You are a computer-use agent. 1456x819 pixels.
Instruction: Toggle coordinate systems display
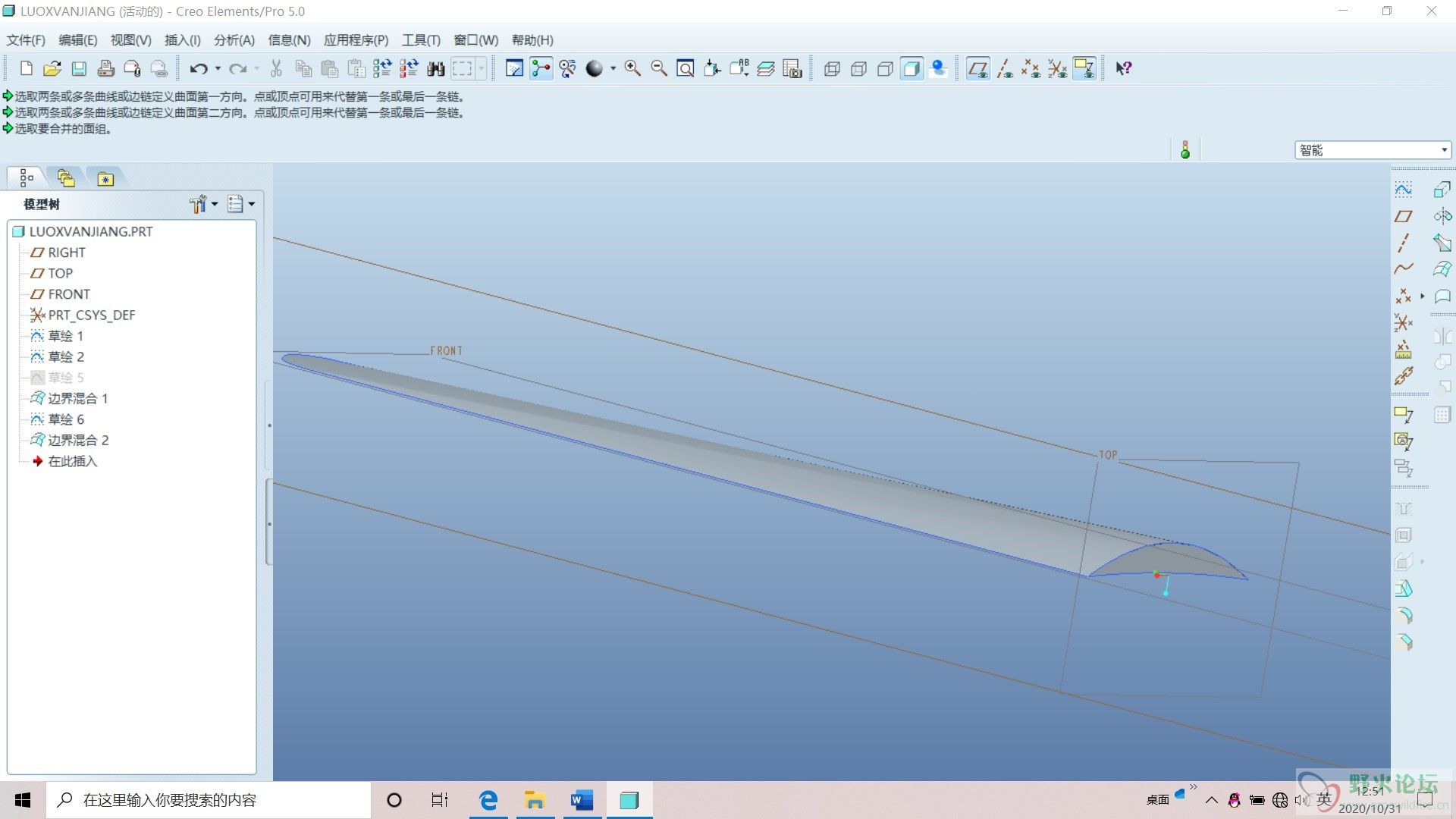(1057, 69)
